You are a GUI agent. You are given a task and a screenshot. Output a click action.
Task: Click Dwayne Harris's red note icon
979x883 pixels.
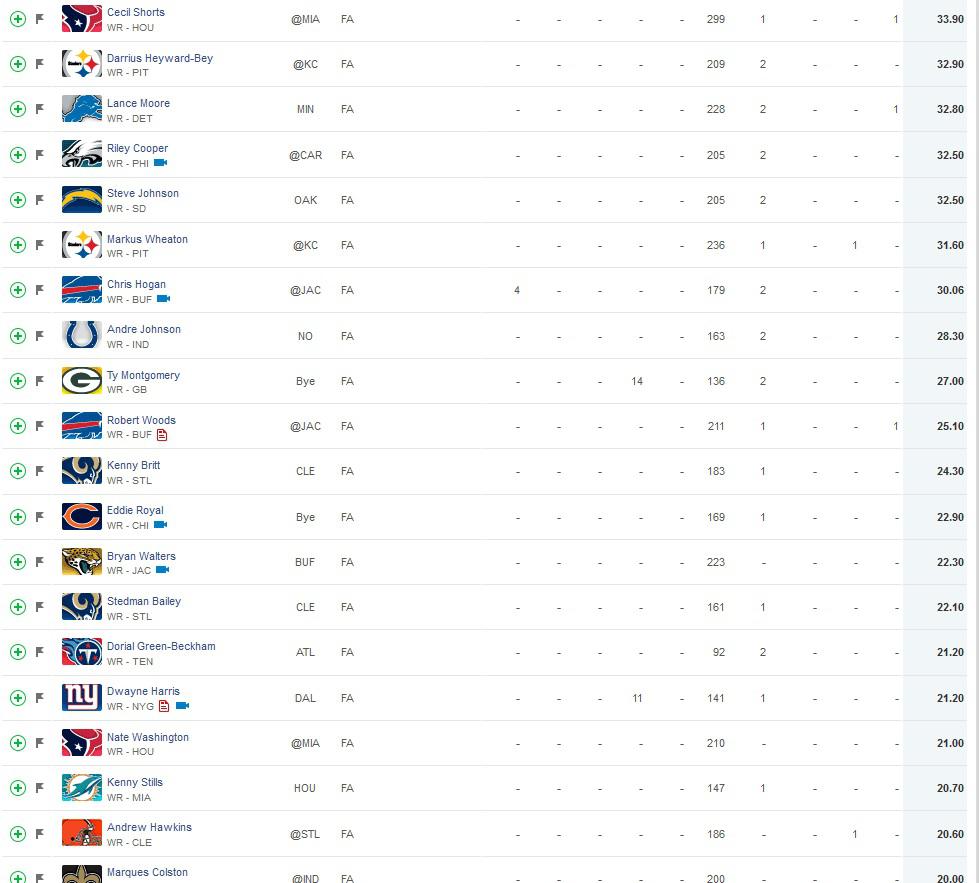tap(164, 706)
